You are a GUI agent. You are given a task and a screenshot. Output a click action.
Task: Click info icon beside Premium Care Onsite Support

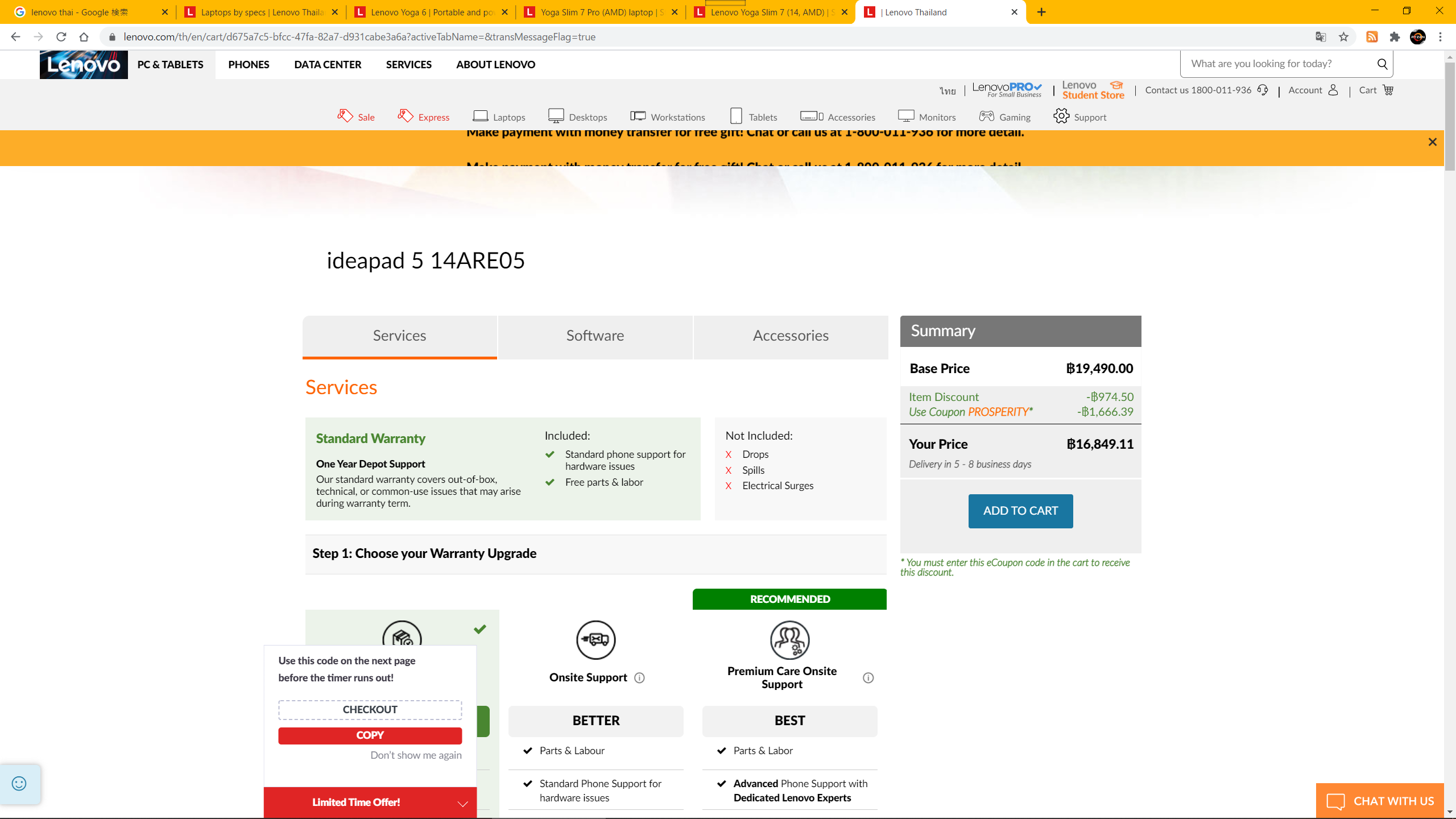point(868,677)
